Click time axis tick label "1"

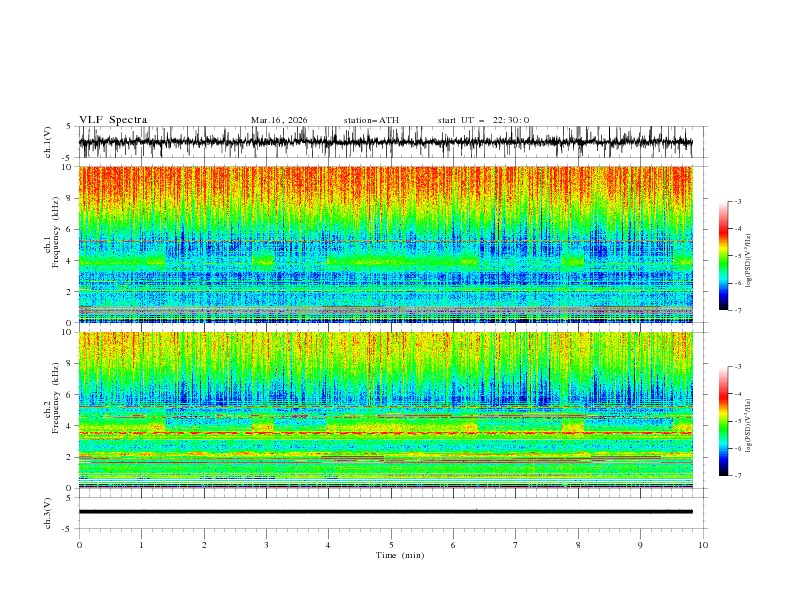(x=141, y=545)
